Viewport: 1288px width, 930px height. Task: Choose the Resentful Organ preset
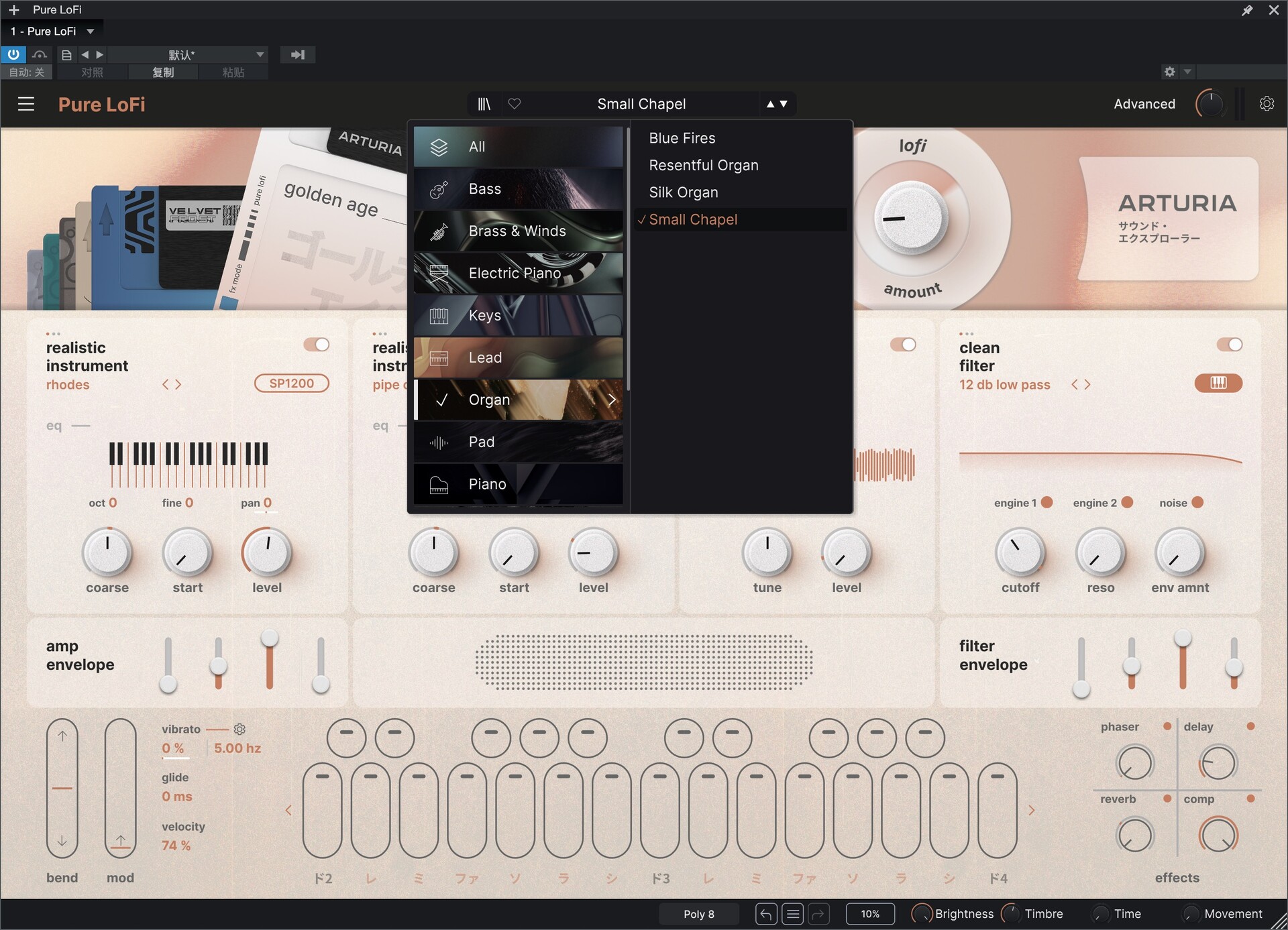pos(741,165)
